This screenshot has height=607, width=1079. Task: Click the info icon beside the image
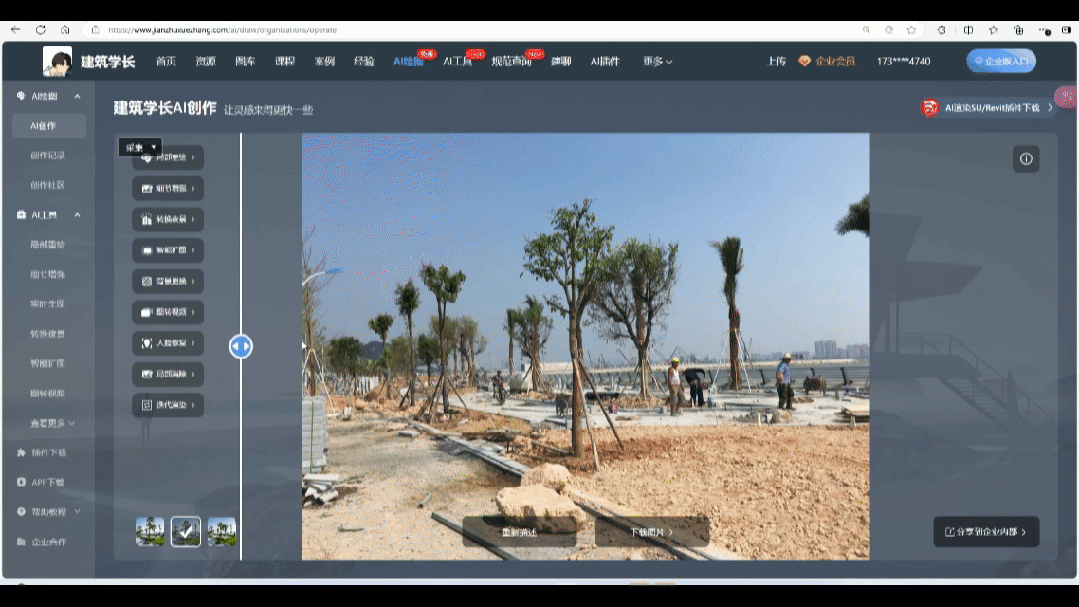pos(1026,159)
